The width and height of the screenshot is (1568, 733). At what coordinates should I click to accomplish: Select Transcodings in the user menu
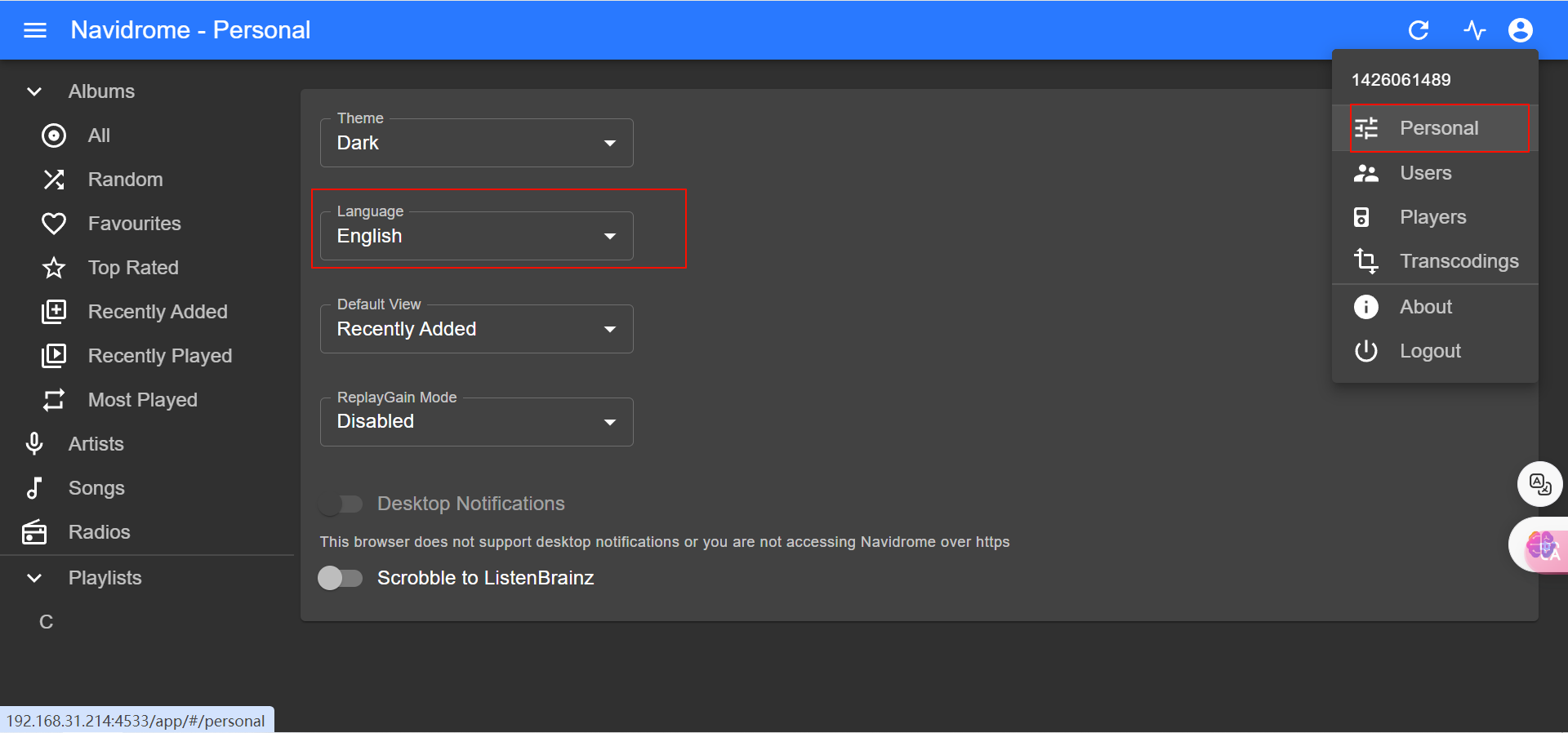point(1435,261)
